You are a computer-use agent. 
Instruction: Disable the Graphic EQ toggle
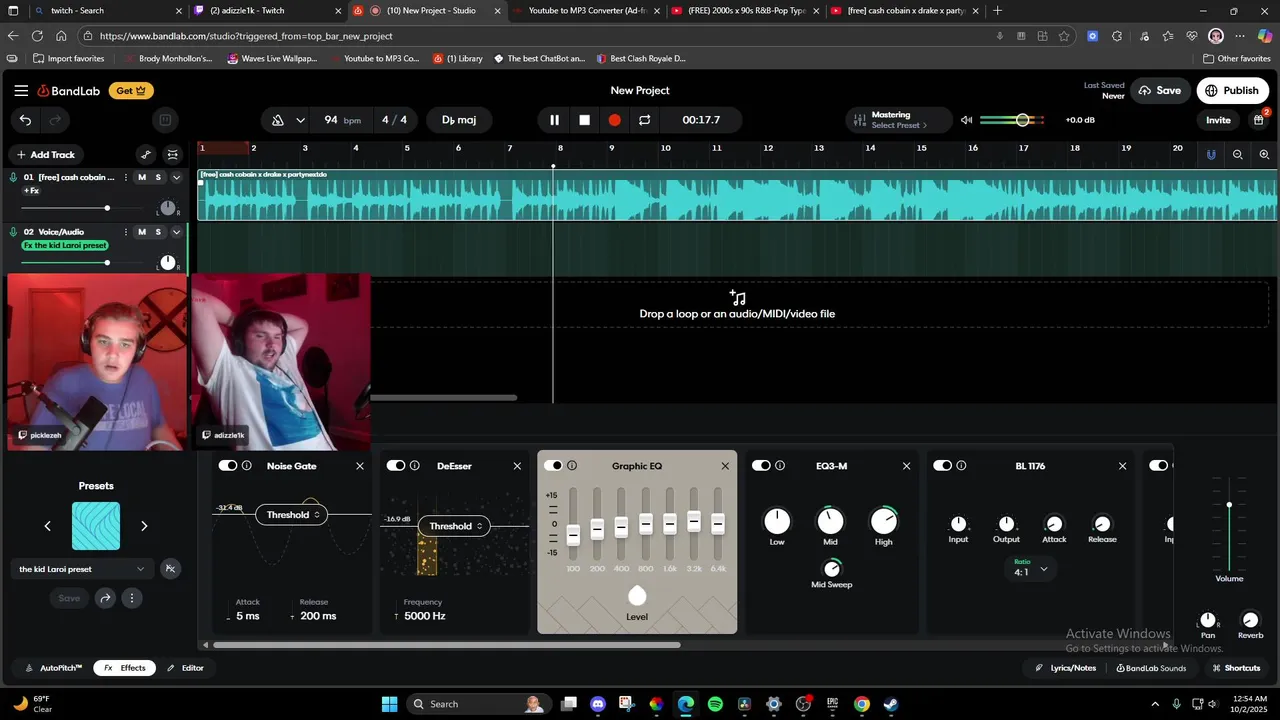tap(553, 466)
